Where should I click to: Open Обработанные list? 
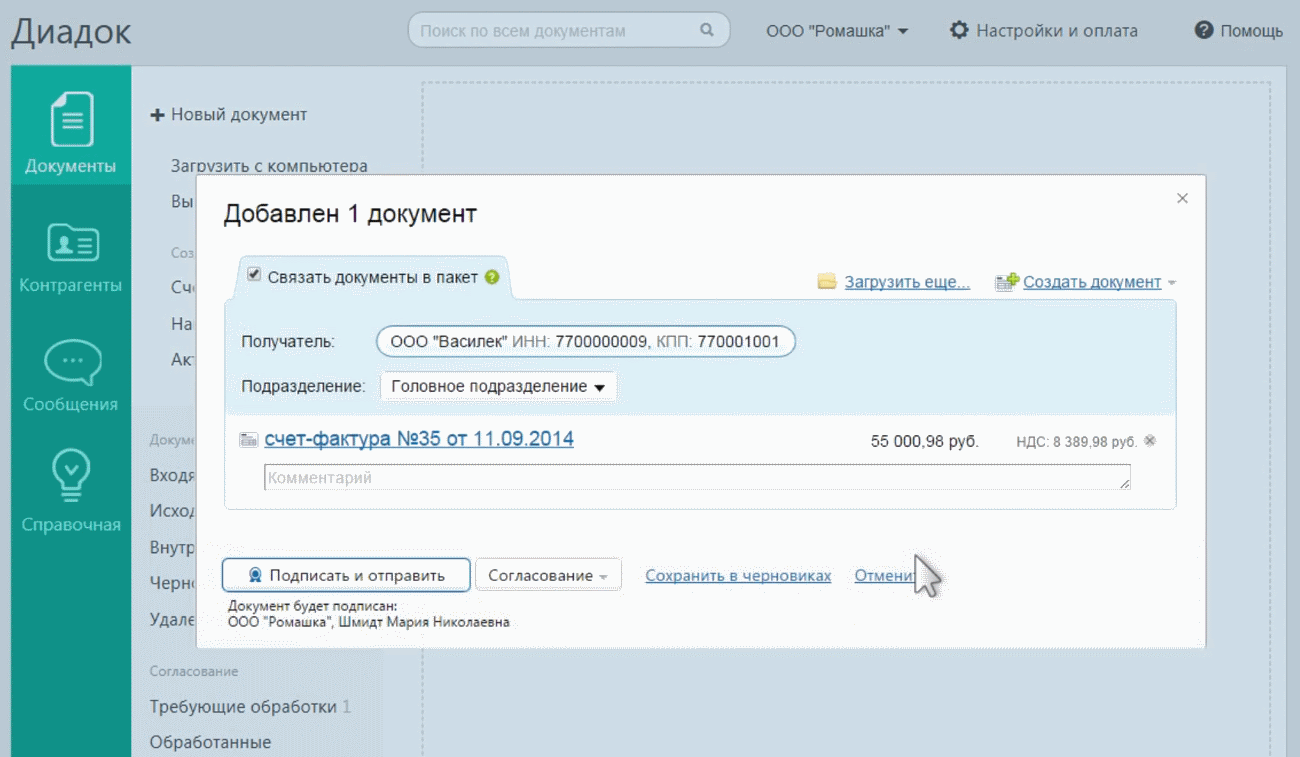tap(210, 743)
